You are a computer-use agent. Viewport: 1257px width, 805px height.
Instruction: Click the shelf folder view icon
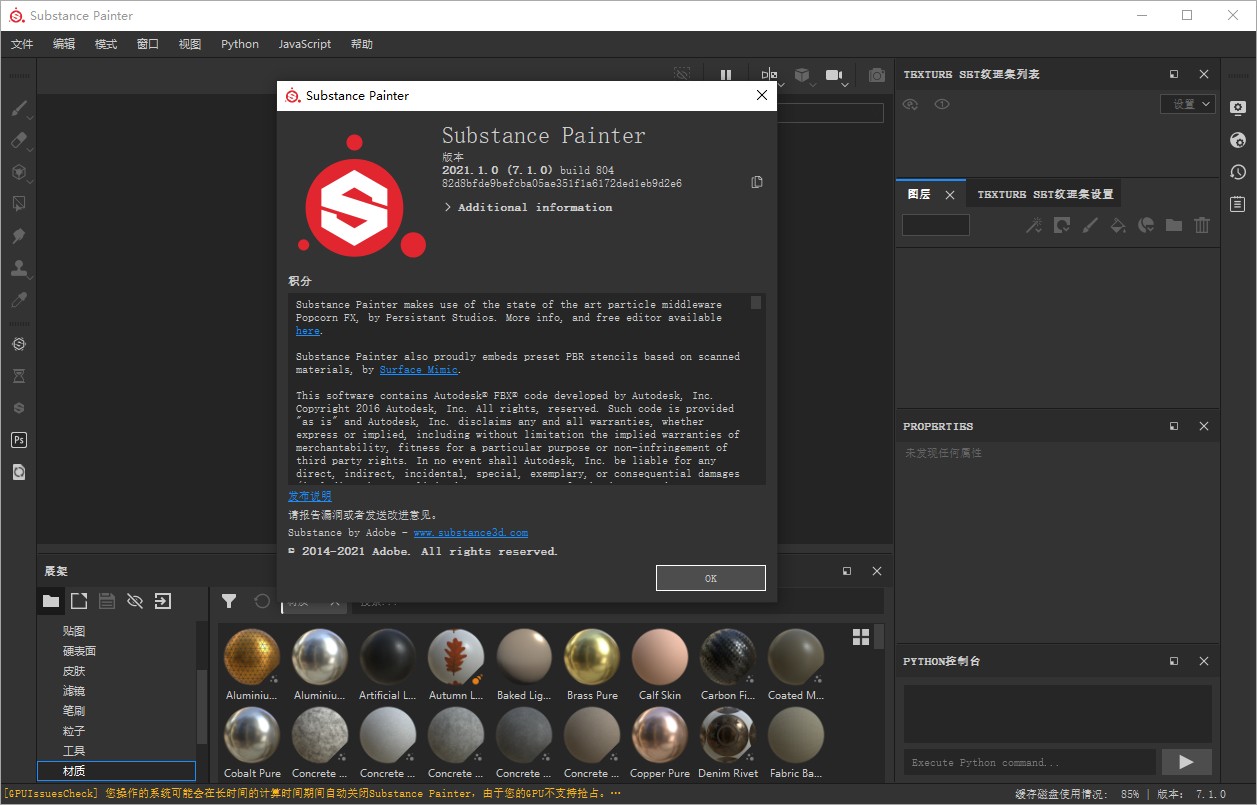click(x=51, y=601)
